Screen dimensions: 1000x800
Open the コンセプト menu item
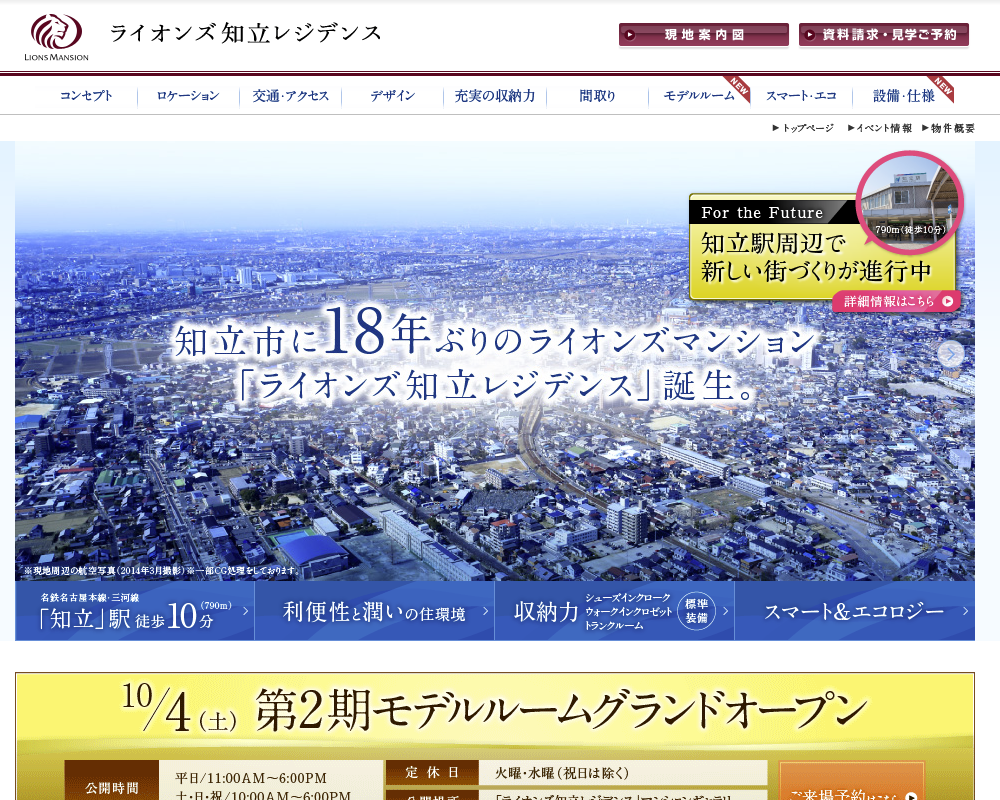pyautogui.click(x=86, y=96)
